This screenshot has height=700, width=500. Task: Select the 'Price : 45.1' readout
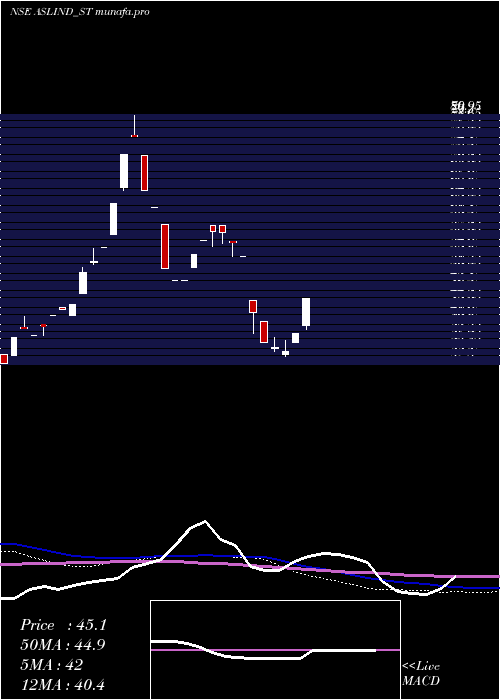tap(63, 625)
